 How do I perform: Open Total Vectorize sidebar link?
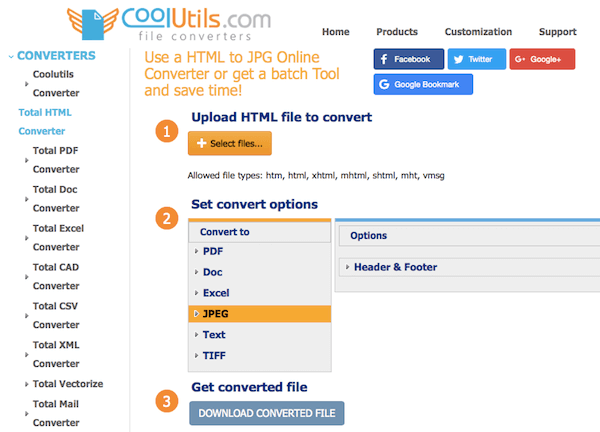[x=68, y=384]
